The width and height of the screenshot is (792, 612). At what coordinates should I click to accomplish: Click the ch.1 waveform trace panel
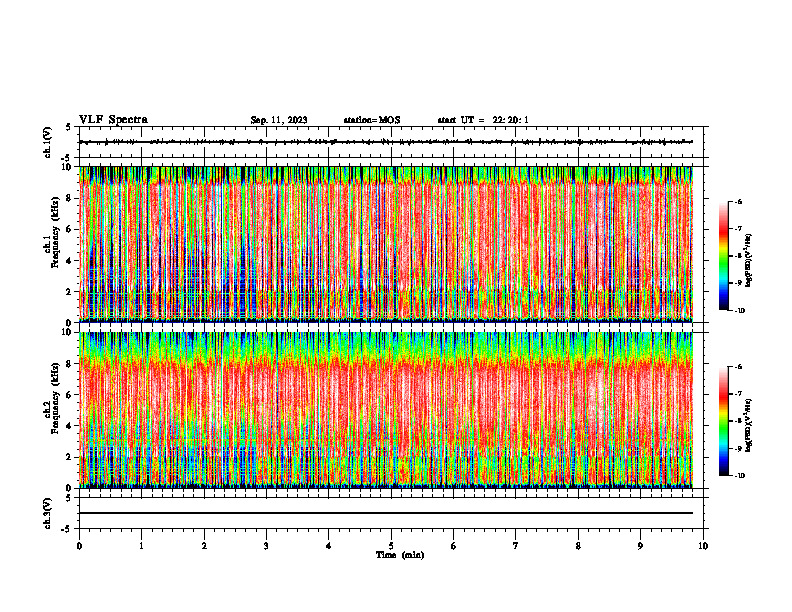(x=391, y=142)
